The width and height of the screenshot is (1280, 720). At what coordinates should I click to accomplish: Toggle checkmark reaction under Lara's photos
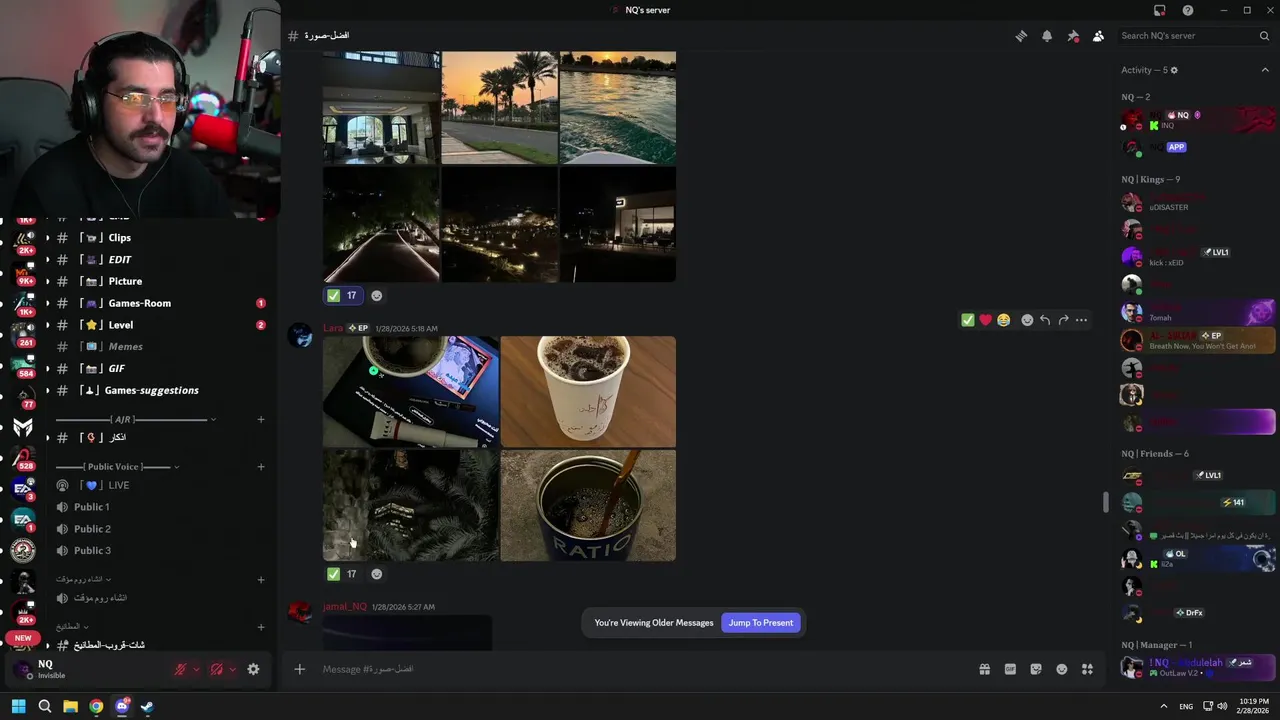(x=343, y=574)
